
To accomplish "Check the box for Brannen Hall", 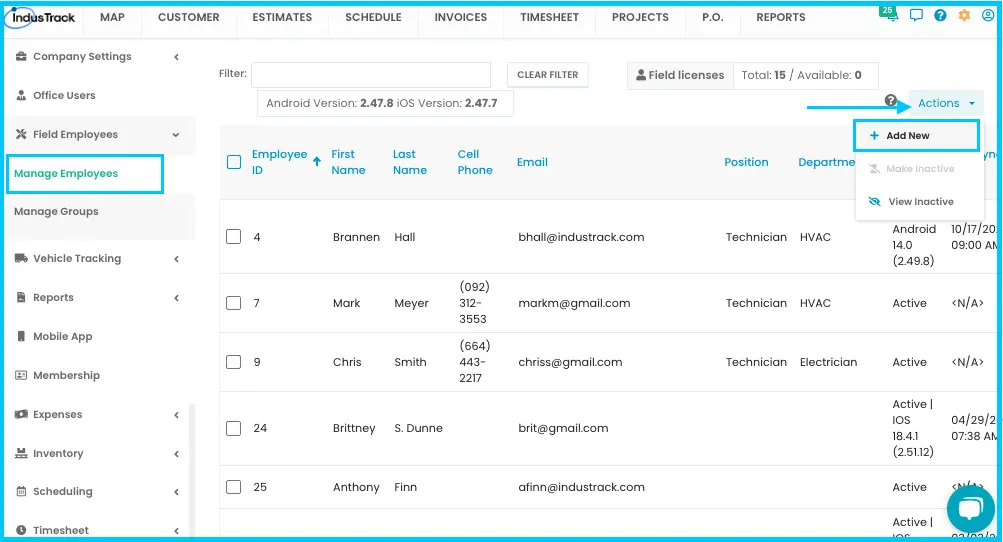I will tap(233, 237).
